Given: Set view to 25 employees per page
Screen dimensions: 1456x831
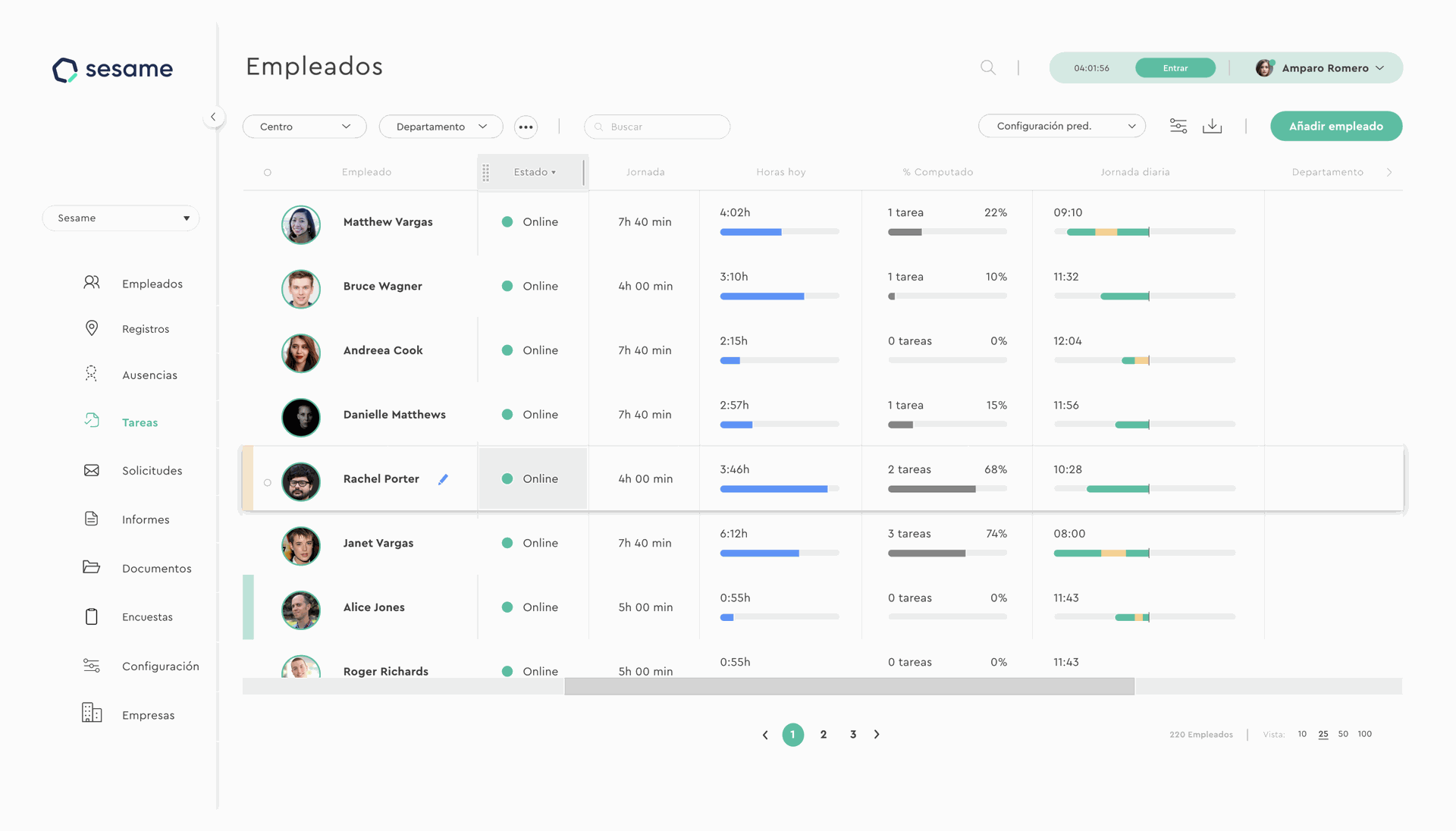Looking at the screenshot, I should (1323, 734).
